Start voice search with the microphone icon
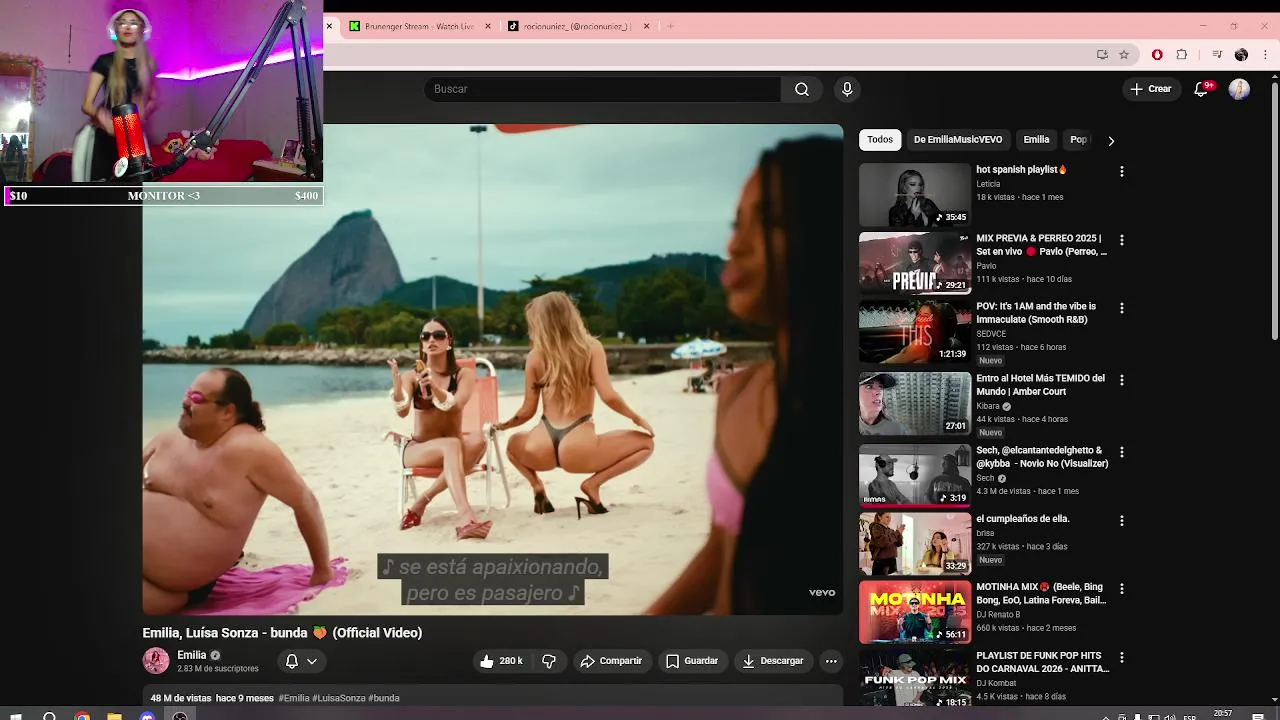Image resolution: width=1280 pixels, height=720 pixels. (x=847, y=89)
